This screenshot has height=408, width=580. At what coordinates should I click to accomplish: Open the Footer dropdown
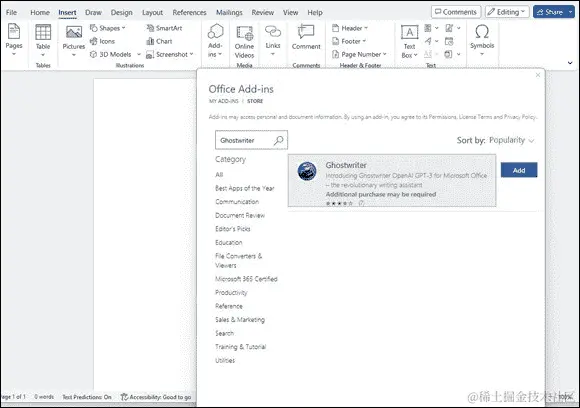pyautogui.click(x=349, y=41)
